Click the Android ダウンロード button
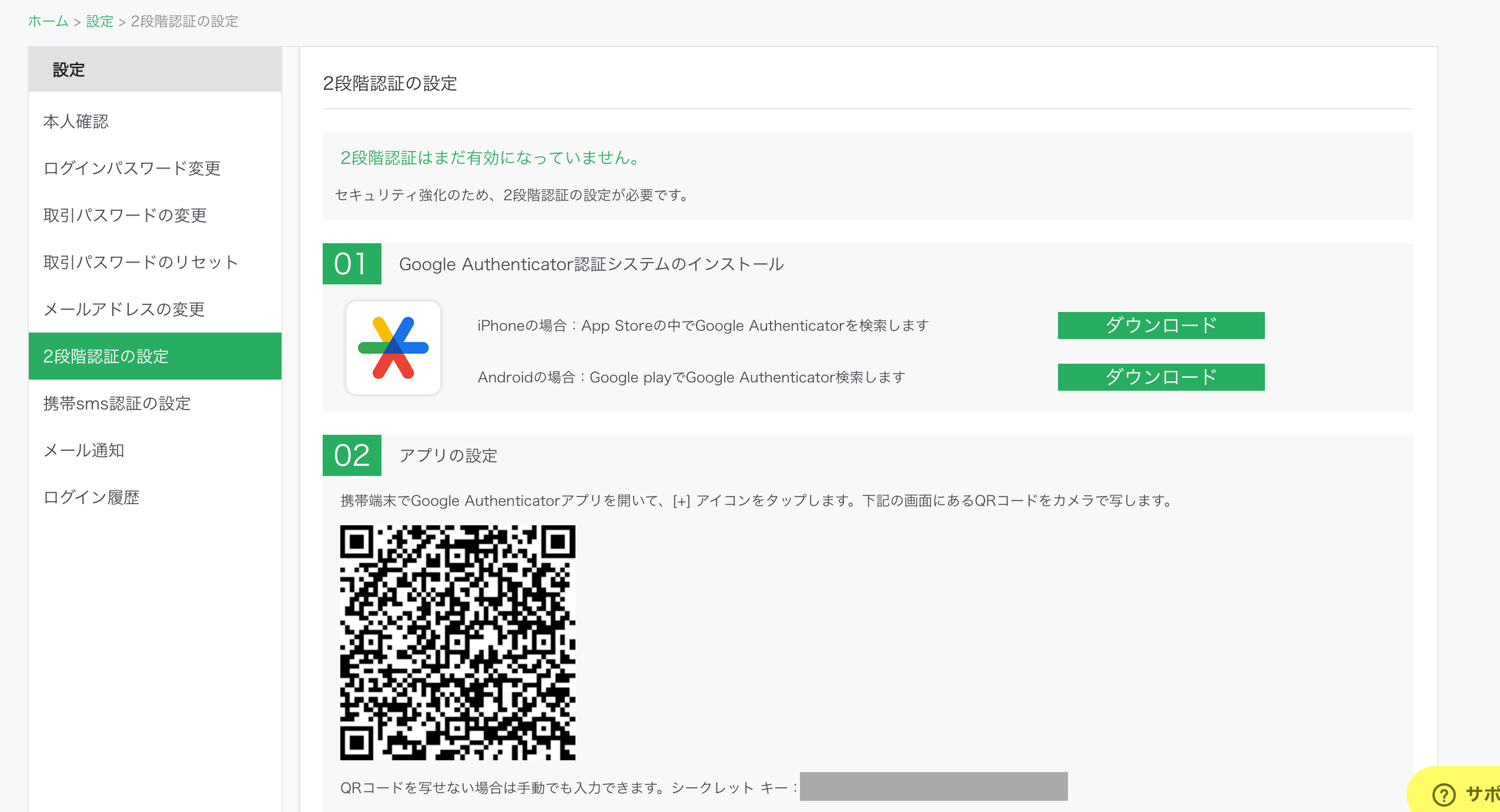1500x812 pixels. 1161,377
